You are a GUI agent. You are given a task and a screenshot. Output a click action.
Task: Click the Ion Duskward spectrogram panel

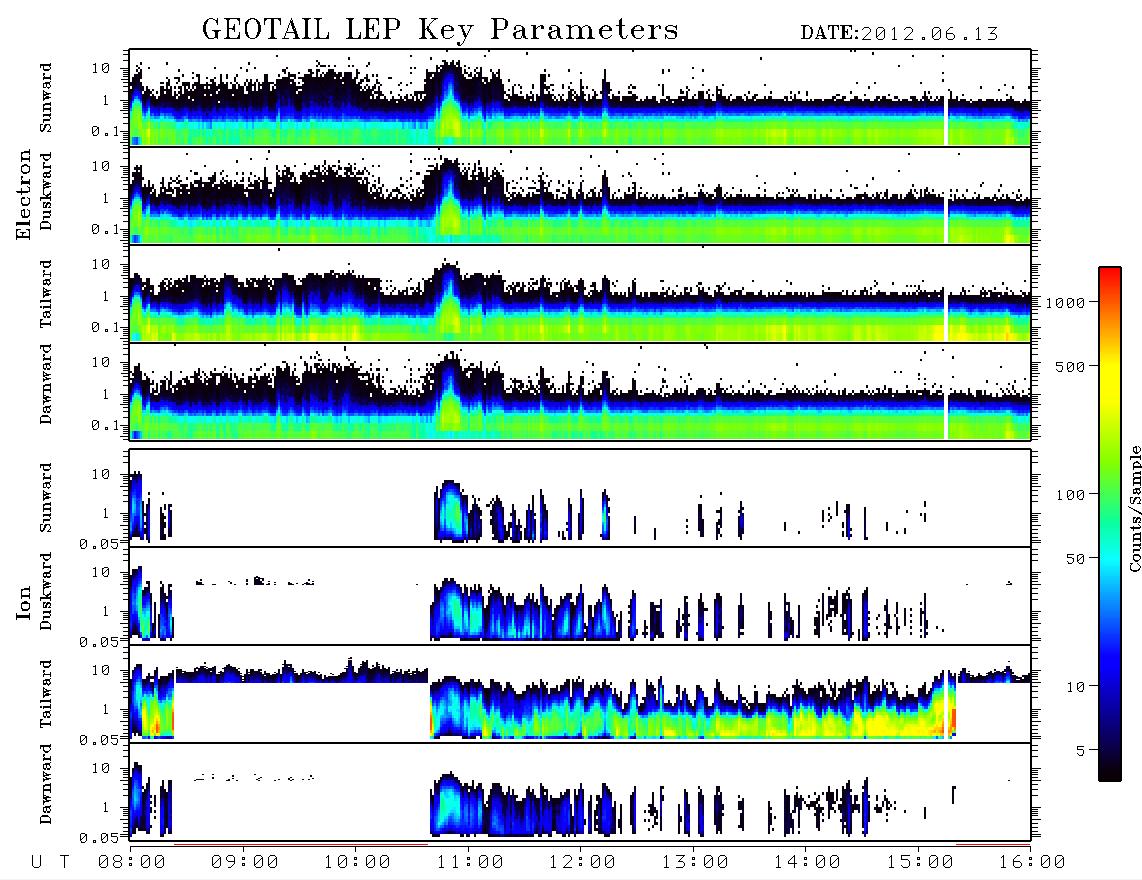(x=580, y=596)
